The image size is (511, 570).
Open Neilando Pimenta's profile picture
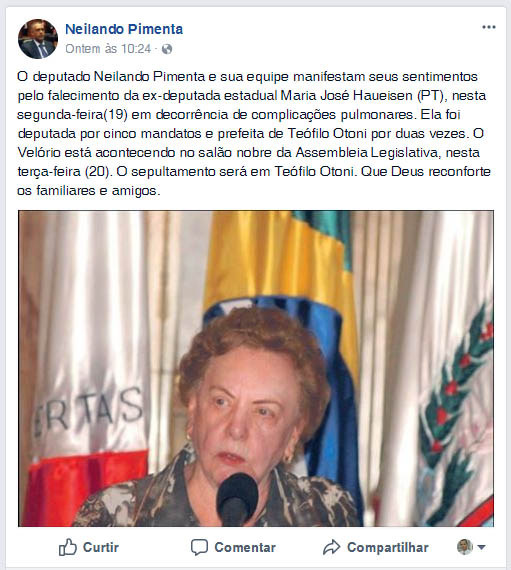(38, 39)
